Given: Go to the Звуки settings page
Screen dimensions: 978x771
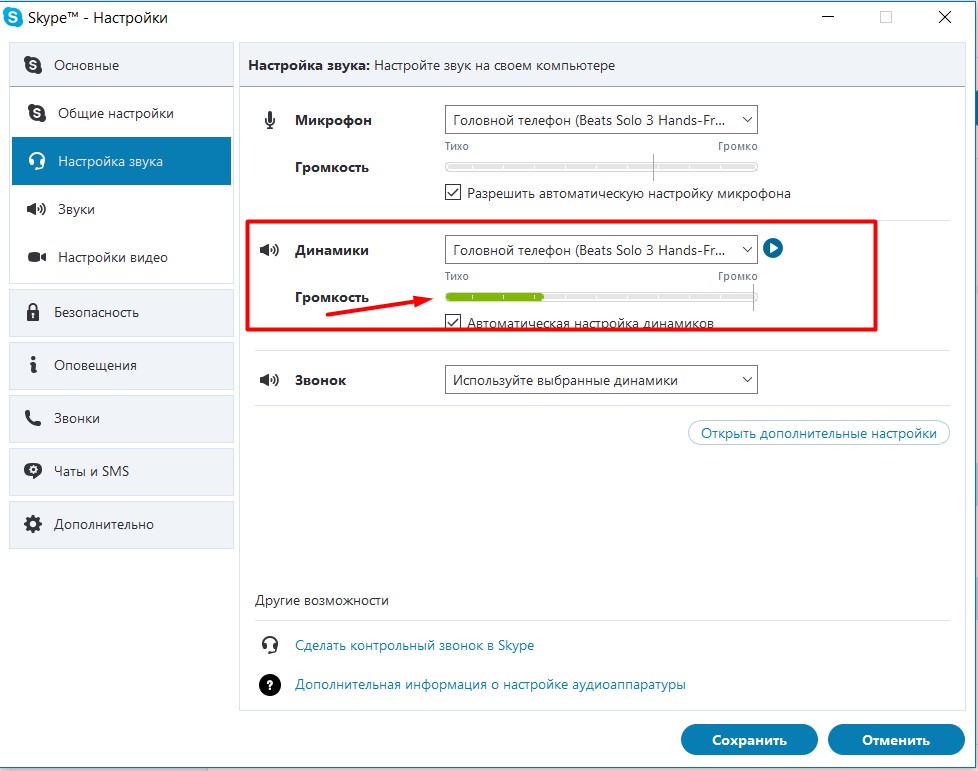Looking at the screenshot, I should (x=122, y=209).
